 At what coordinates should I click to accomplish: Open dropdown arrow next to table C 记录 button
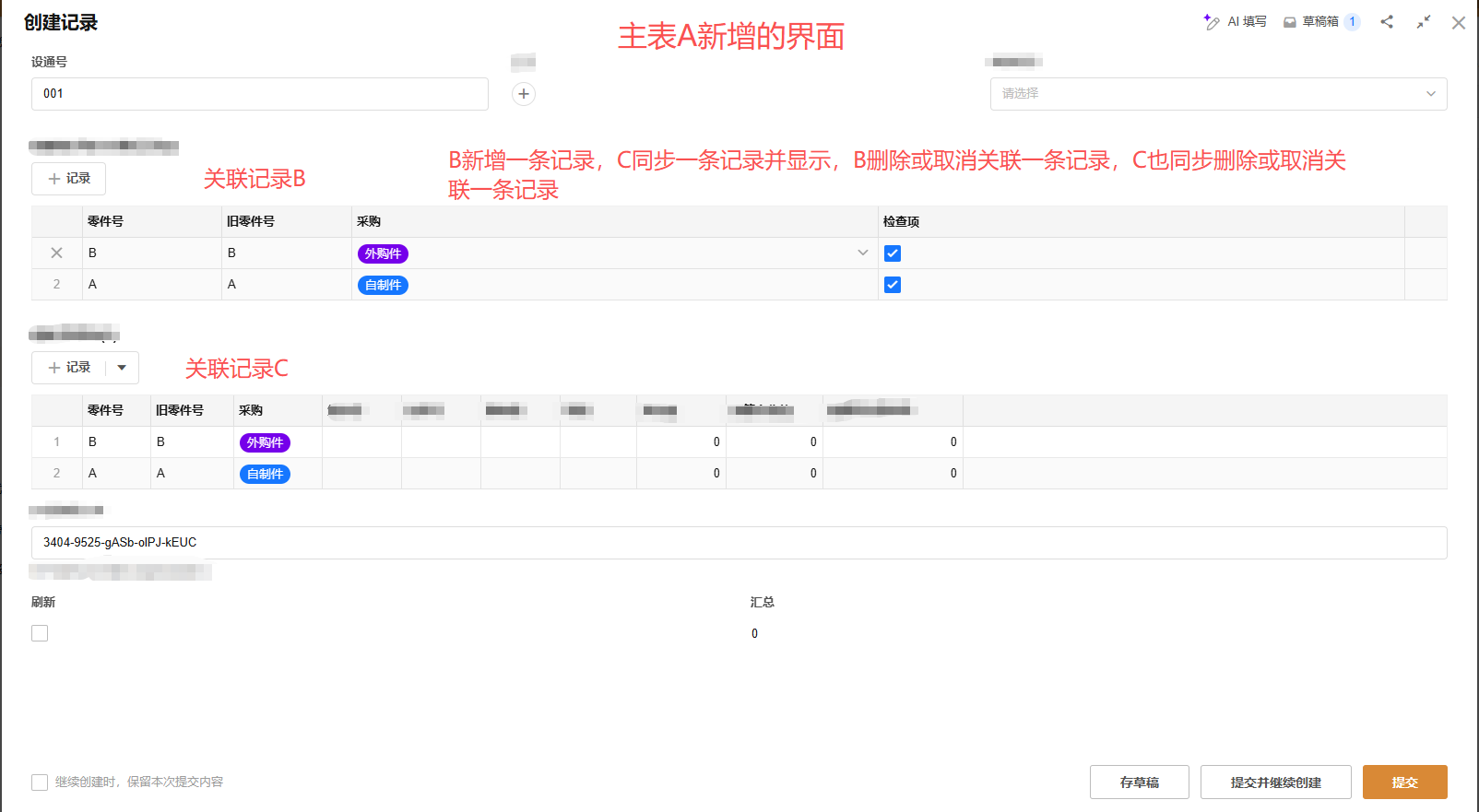[122, 368]
